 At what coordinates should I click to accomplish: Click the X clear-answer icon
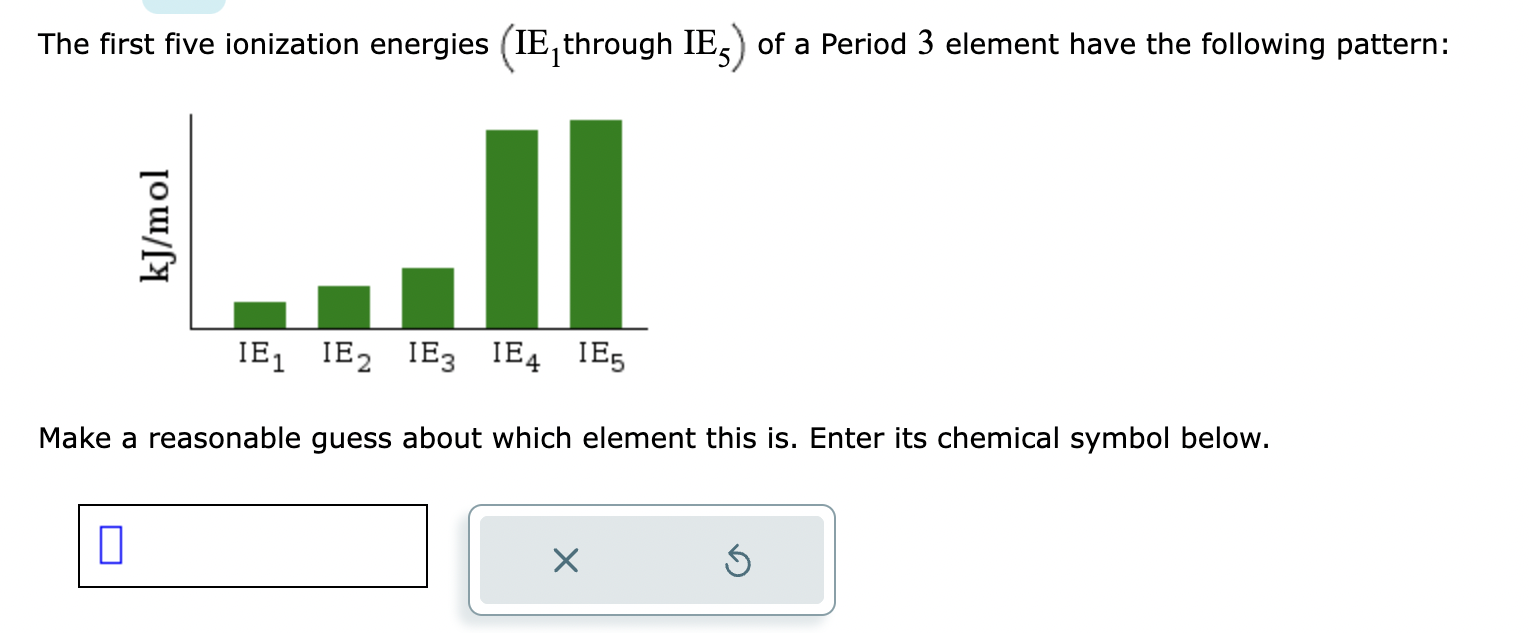point(565,561)
